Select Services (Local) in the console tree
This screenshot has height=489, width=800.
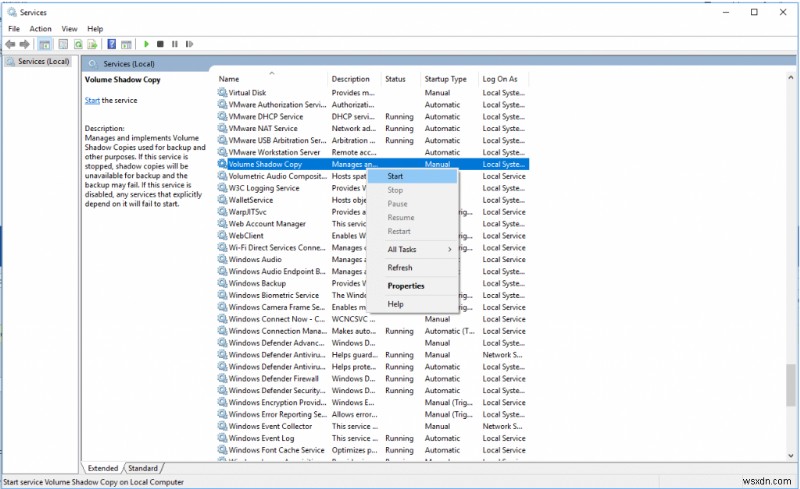tap(38, 61)
